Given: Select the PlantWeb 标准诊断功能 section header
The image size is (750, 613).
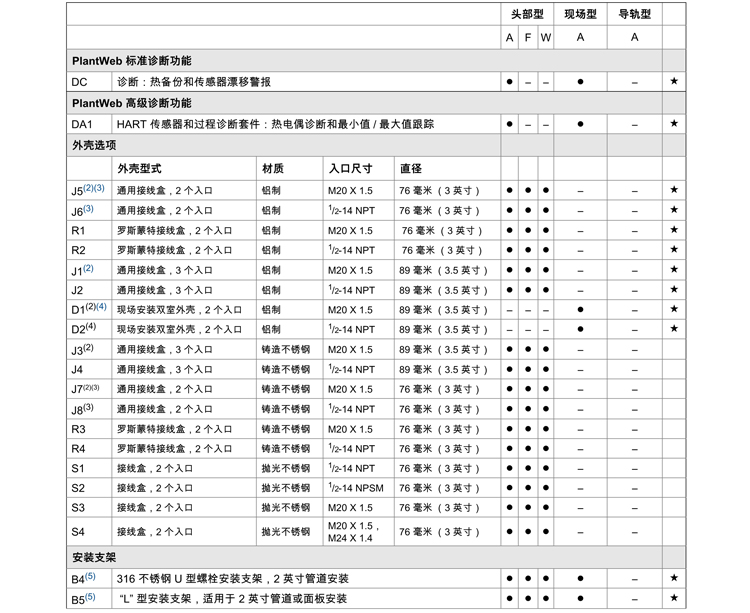Looking at the screenshot, I should 132,60.
